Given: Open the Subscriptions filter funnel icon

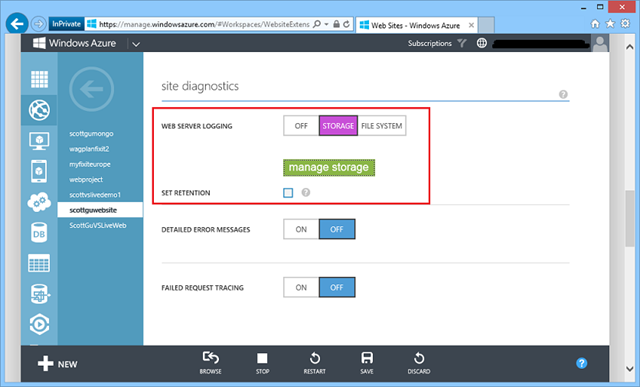Looking at the screenshot, I should click(462, 43).
